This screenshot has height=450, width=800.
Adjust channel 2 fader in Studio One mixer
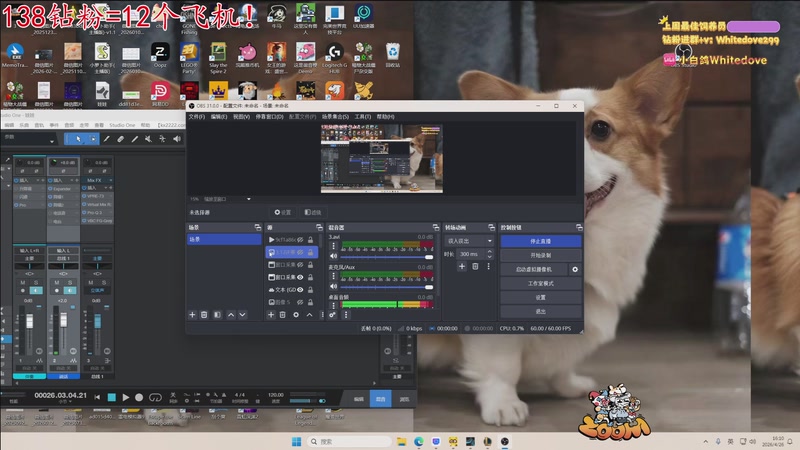pos(63,320)
